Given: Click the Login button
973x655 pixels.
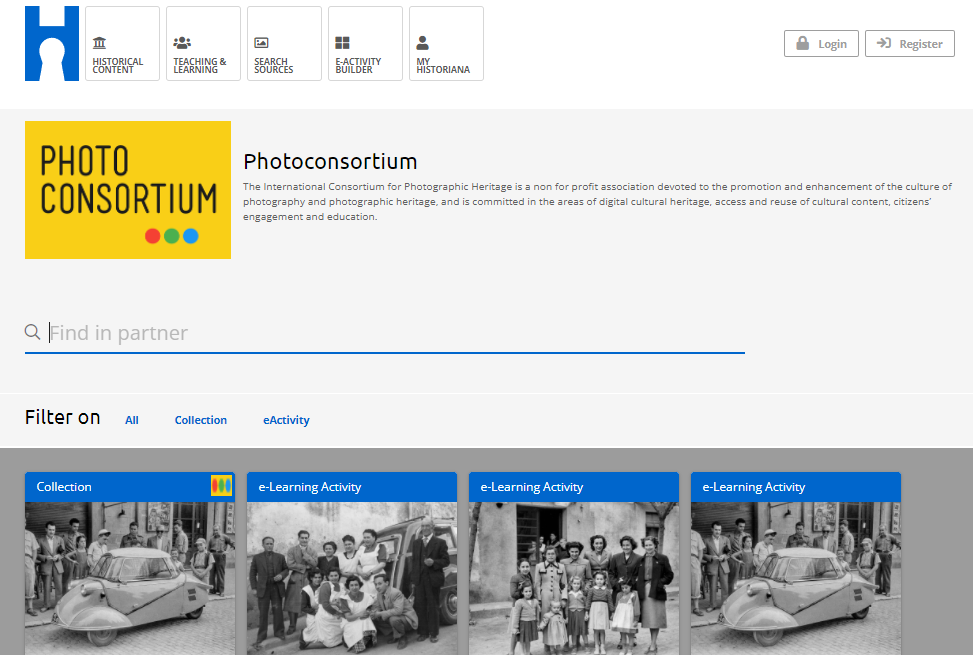Looking at the screenshot, I should point(821,43).
